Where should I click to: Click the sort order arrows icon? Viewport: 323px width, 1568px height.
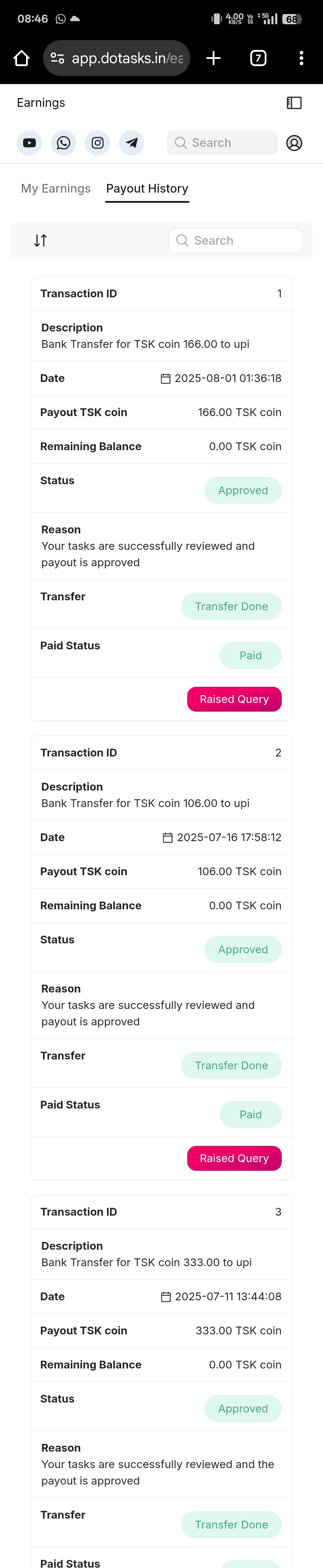pyautogui.click(x=40, y=240)
